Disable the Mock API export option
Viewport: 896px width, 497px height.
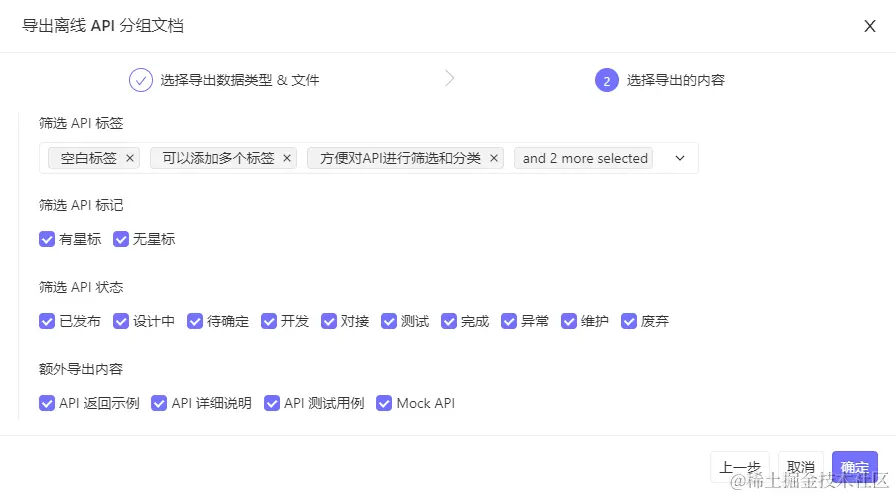tap(384, 403)
